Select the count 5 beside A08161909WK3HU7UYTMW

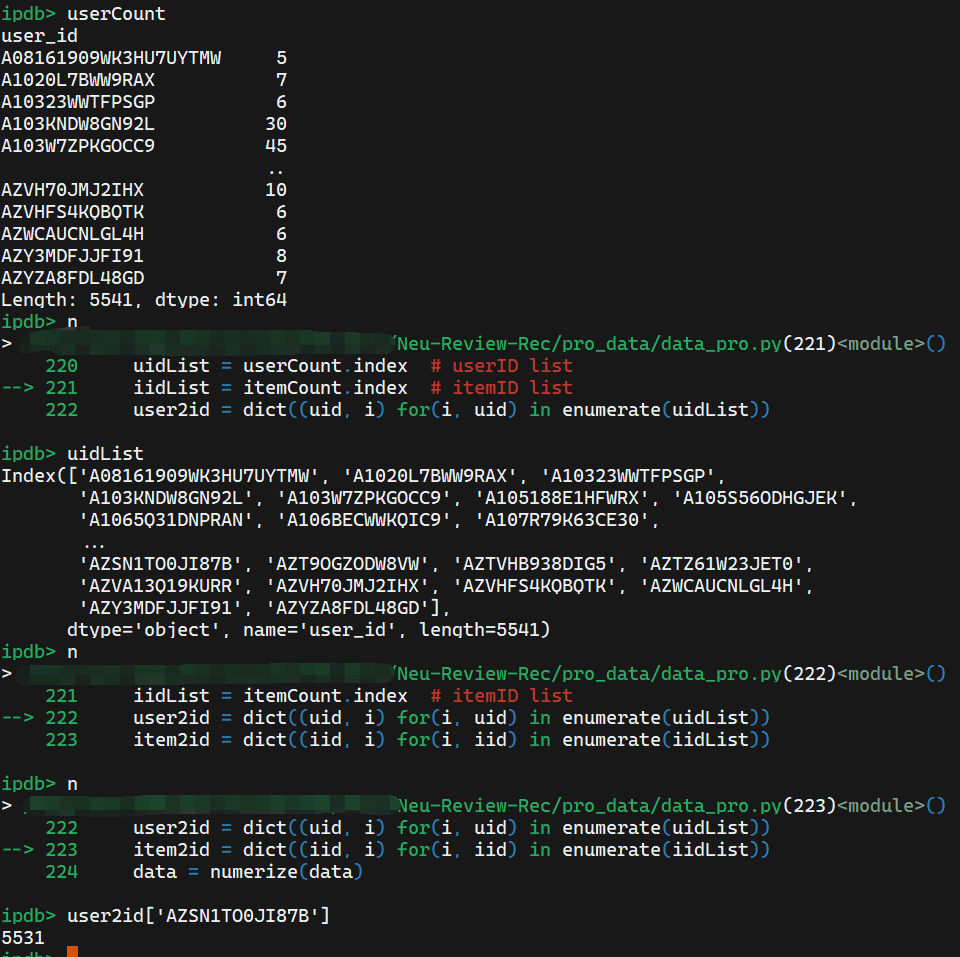coord(282,58)
